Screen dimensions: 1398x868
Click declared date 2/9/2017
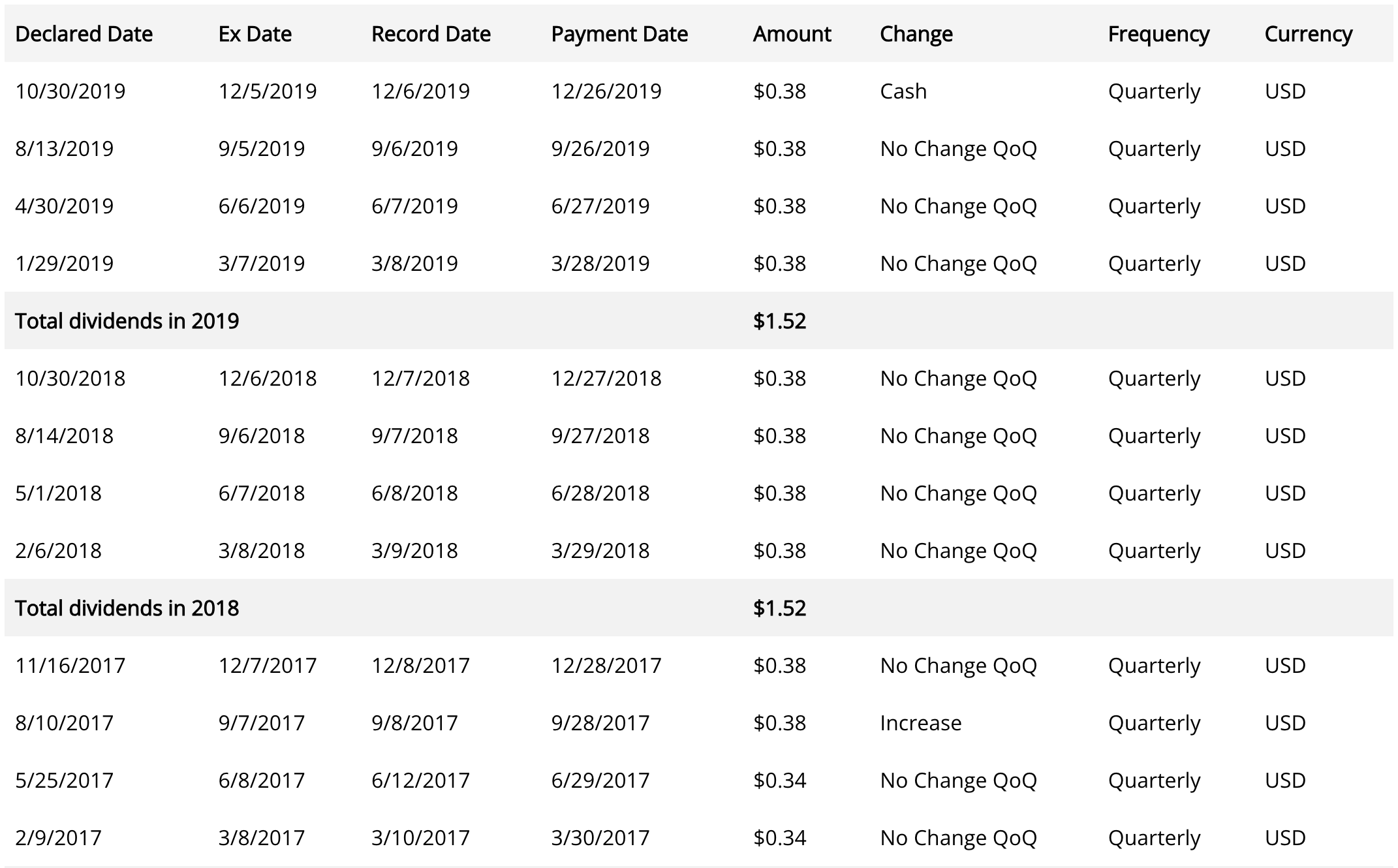click(x=58, y=838)
